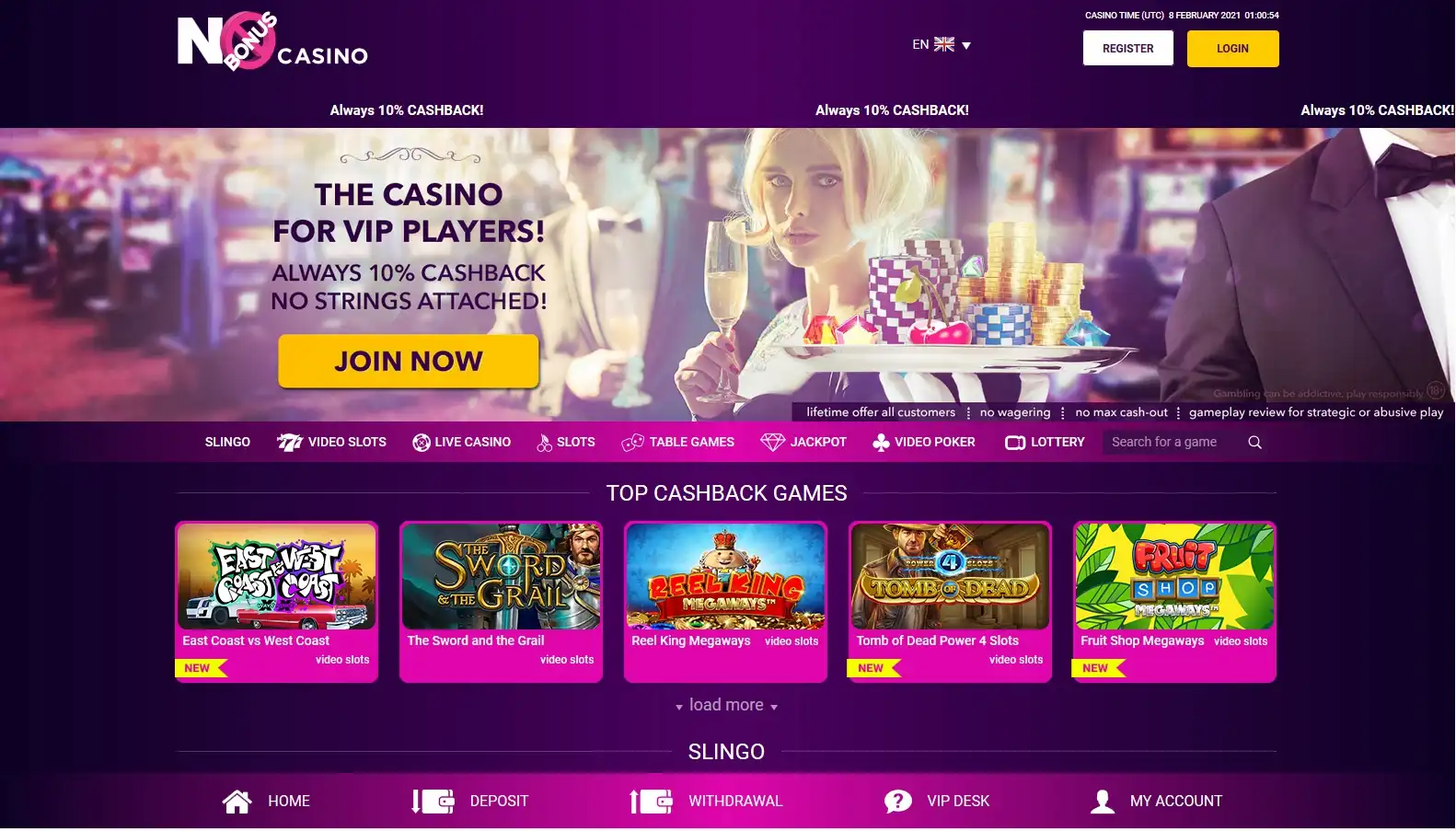Viewport: 1456px width, 831px height.
Task: Expand load more games
Action: (x=726, y=705)
